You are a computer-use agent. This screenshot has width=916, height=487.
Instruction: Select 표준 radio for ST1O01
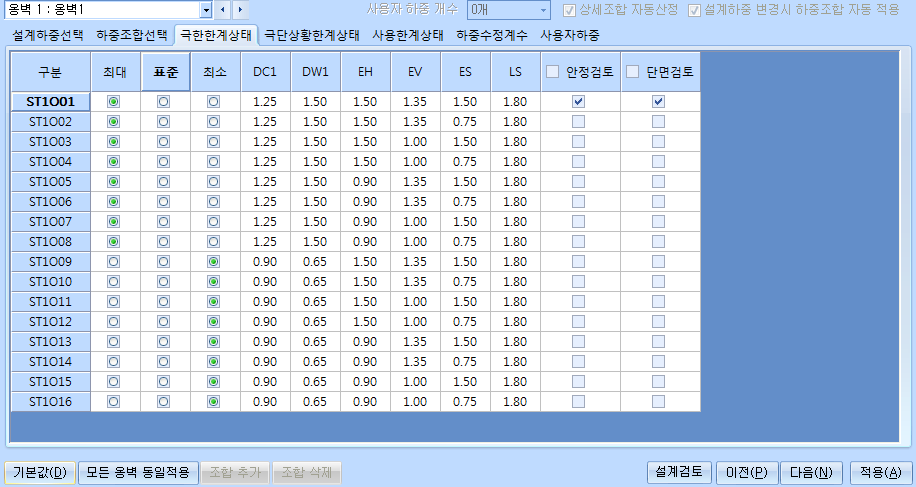click(x=164, y=102)
